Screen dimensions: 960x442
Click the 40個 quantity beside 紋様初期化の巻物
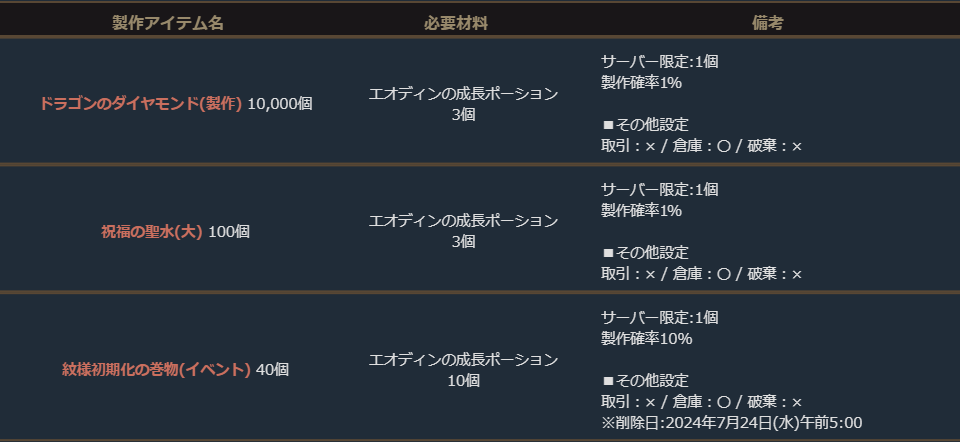click(272, 369)
